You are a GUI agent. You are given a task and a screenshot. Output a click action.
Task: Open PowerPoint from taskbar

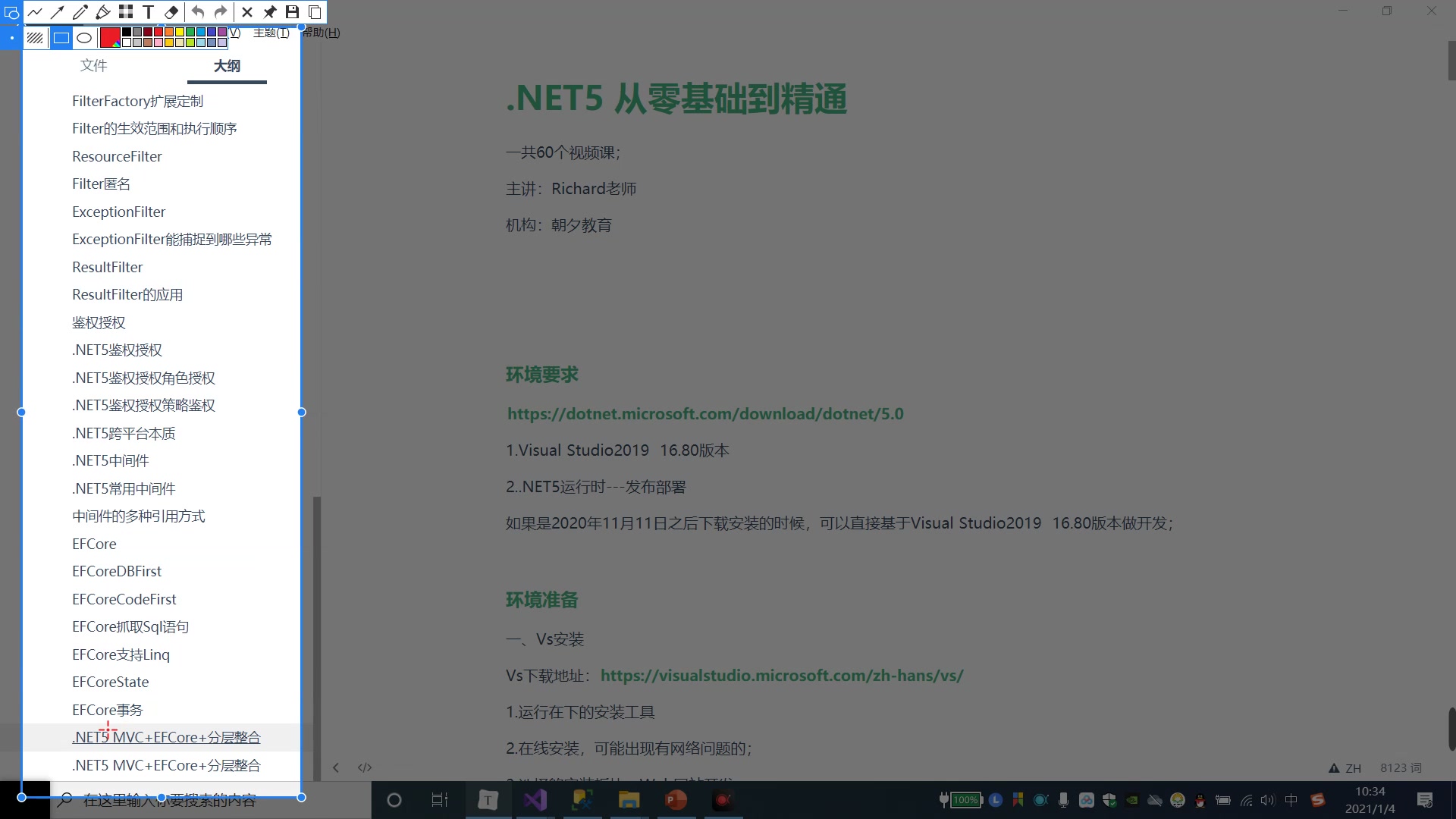pos(676,800)
